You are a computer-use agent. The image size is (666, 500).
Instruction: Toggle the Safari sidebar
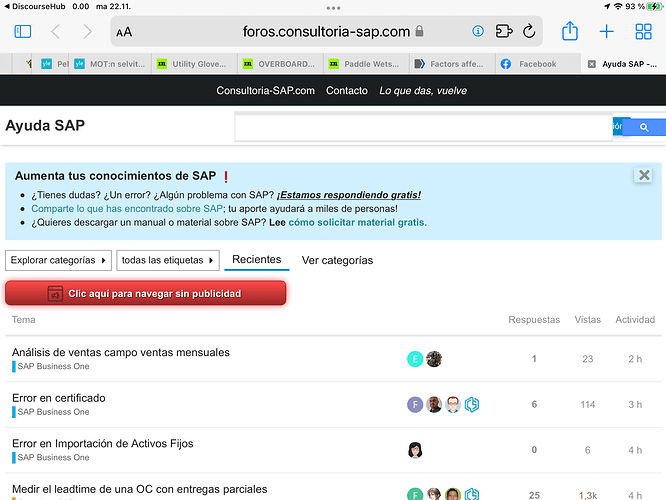coord(23,31)
